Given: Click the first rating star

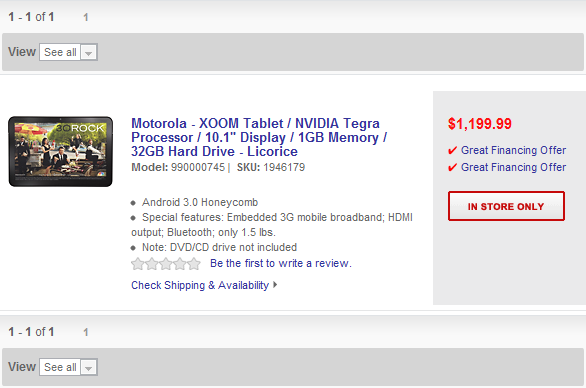Looking at the screenshot, I should (138, 264).
